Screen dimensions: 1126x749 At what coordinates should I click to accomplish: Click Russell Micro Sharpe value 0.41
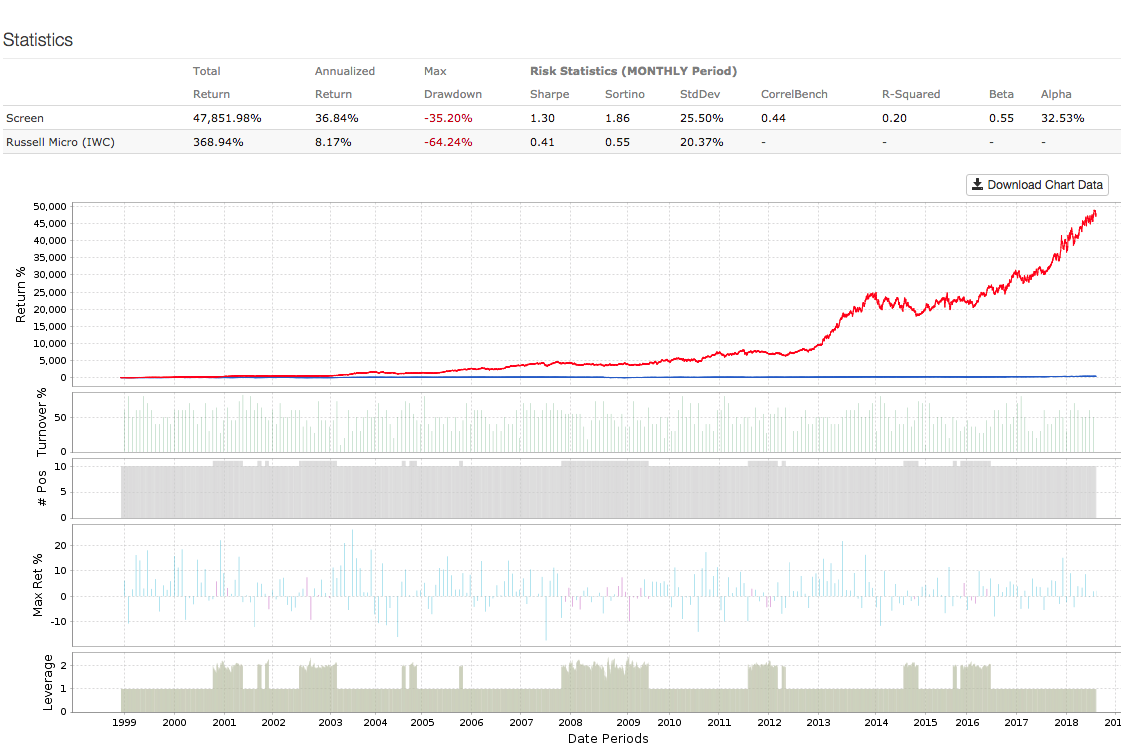[x=542, y=142]
